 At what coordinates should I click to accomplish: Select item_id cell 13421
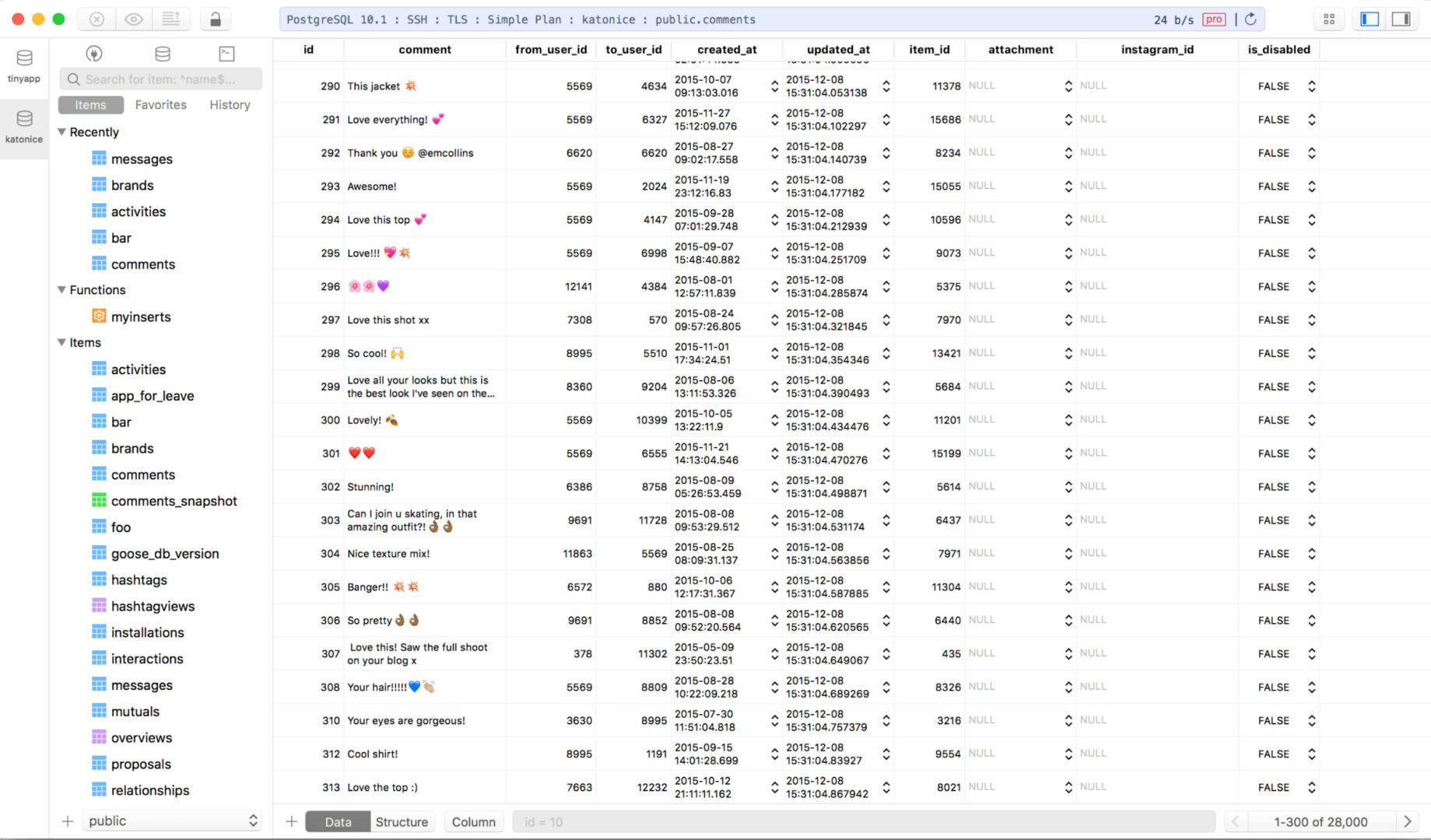point(929,354)
